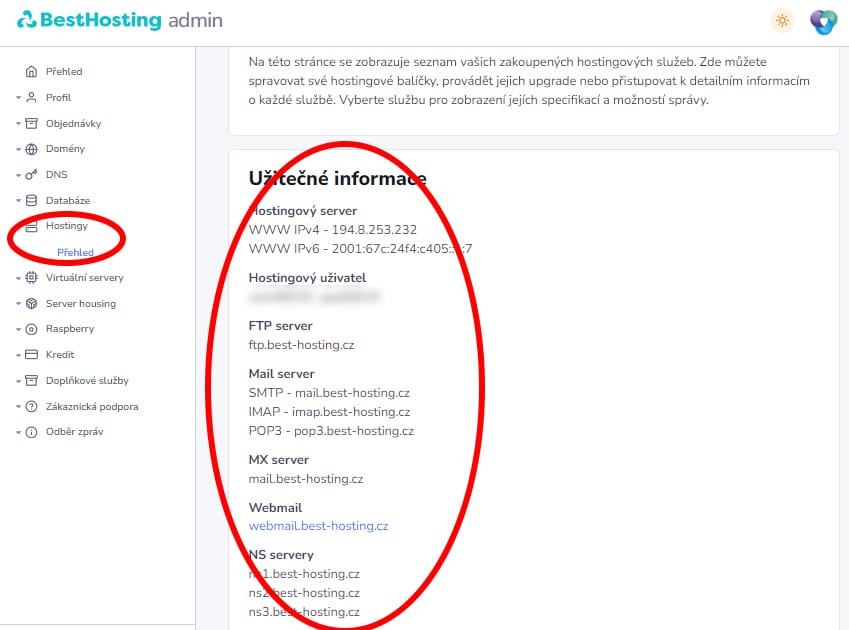The width and height of the screenshot is (849, 630).
Task: Click mail.best-hosting.cz under MX server
Action: [306, 479]
